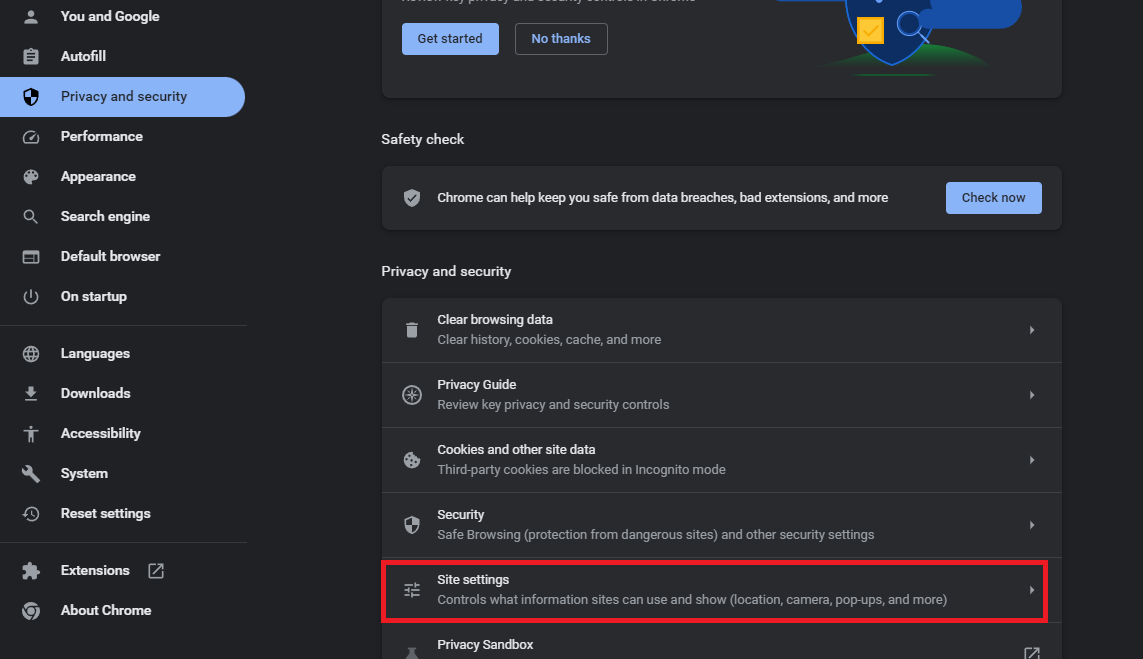
Task: Click the Appearance palette icon
Action: coord(31,177)
